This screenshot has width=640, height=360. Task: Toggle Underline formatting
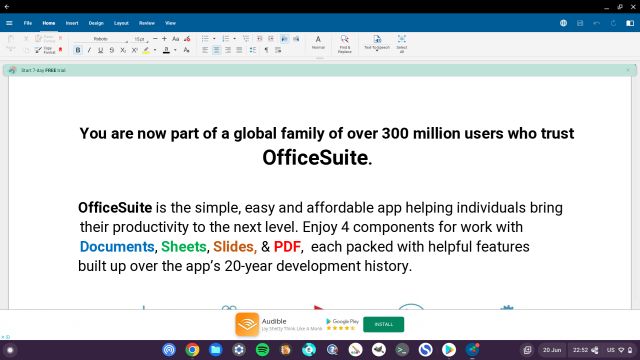click(100, 50)
